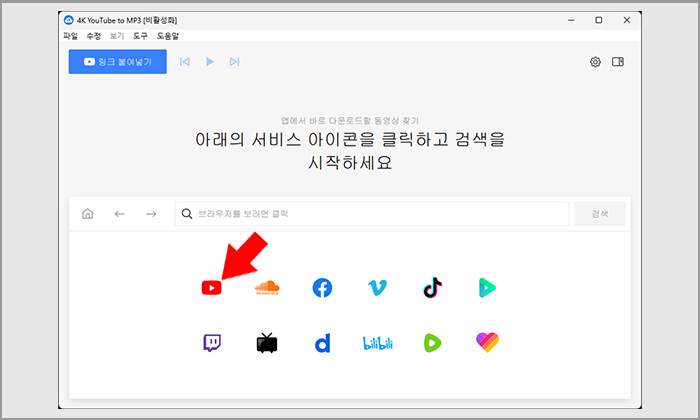The height and width of the screenshot is (420, 700).
Task: Play the current track
Action: pyautogui.click(x=210, y=62)
